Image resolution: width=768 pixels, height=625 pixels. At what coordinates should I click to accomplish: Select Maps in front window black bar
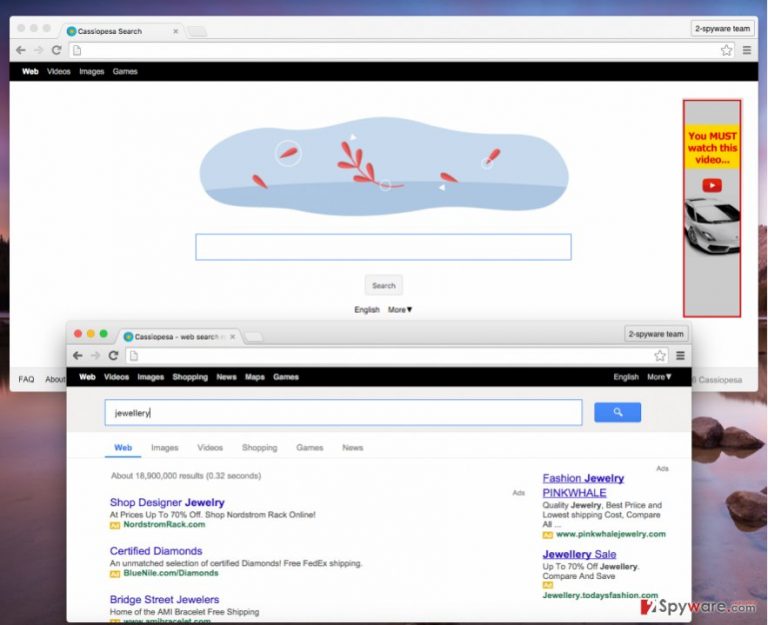255,377
